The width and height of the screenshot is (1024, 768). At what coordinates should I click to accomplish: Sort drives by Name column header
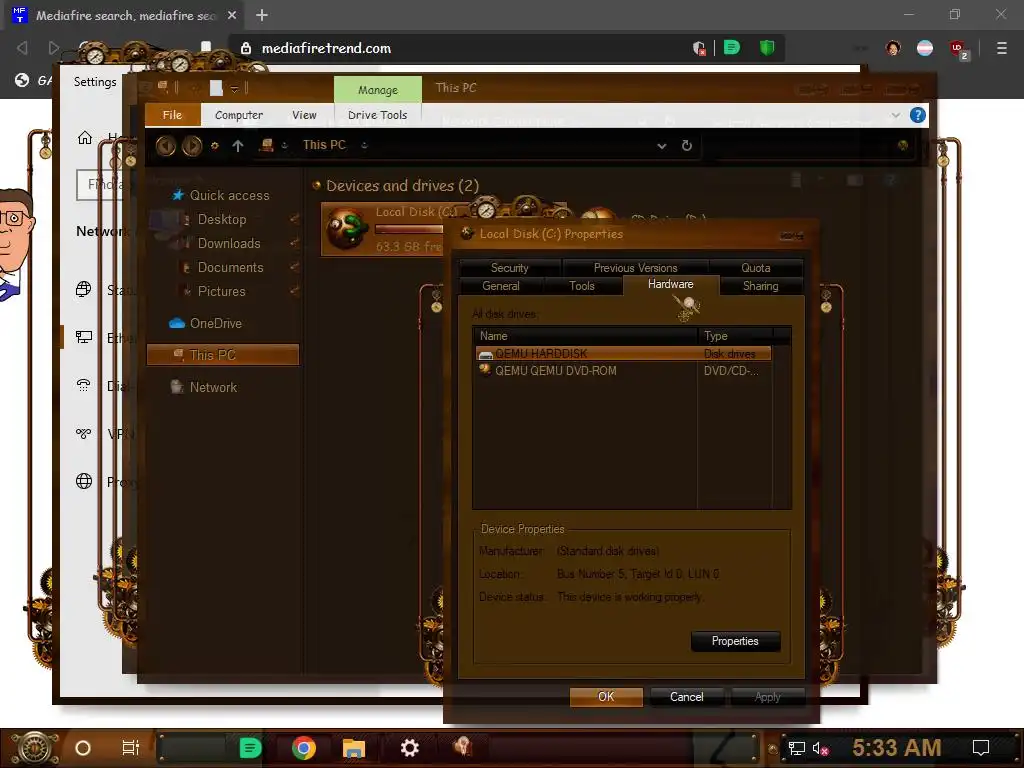[586, 336]
